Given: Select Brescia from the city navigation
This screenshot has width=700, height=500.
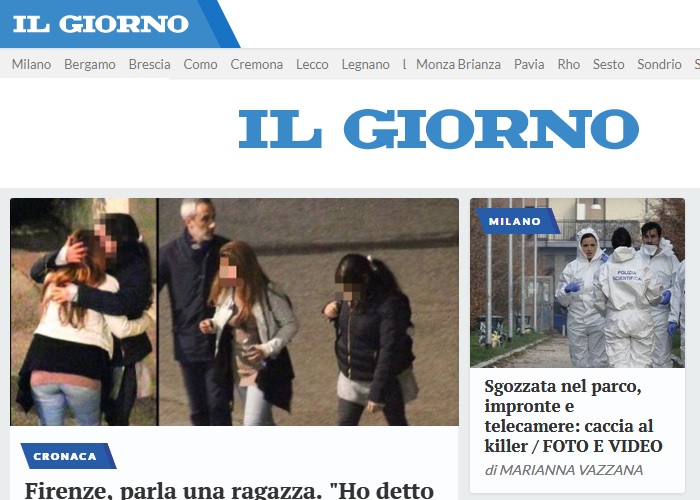Looking at the screenshot, I should (x=150, y=64).
